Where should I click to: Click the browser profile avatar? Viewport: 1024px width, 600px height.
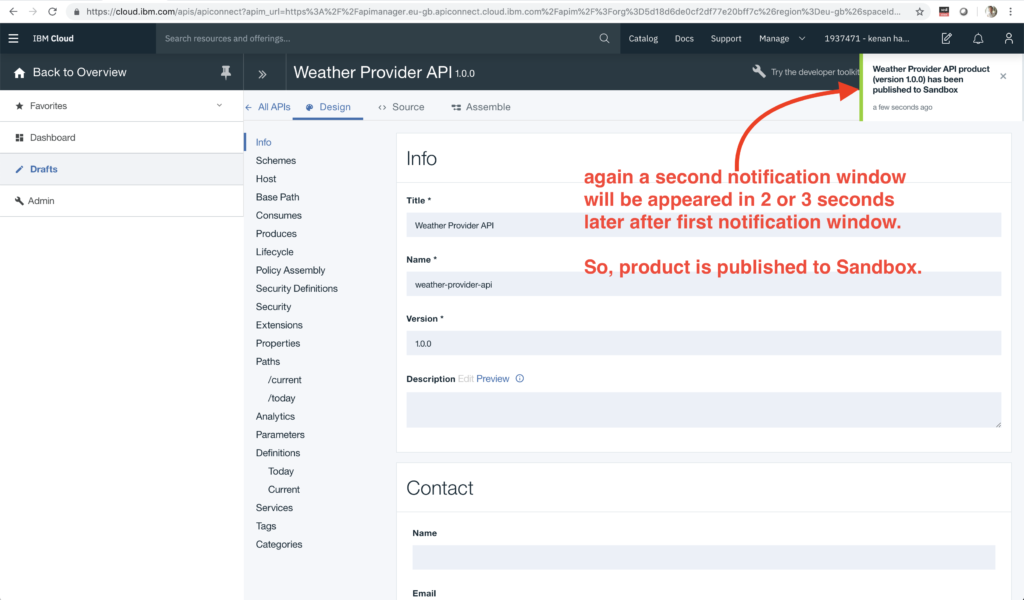[x=991, y=12]
